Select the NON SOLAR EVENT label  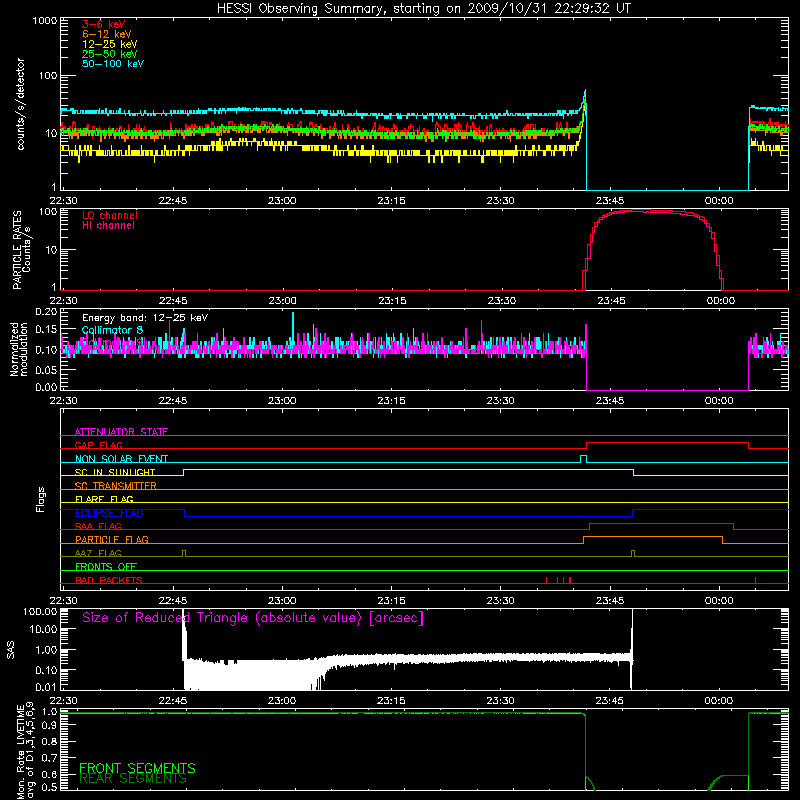coord(121,459)
